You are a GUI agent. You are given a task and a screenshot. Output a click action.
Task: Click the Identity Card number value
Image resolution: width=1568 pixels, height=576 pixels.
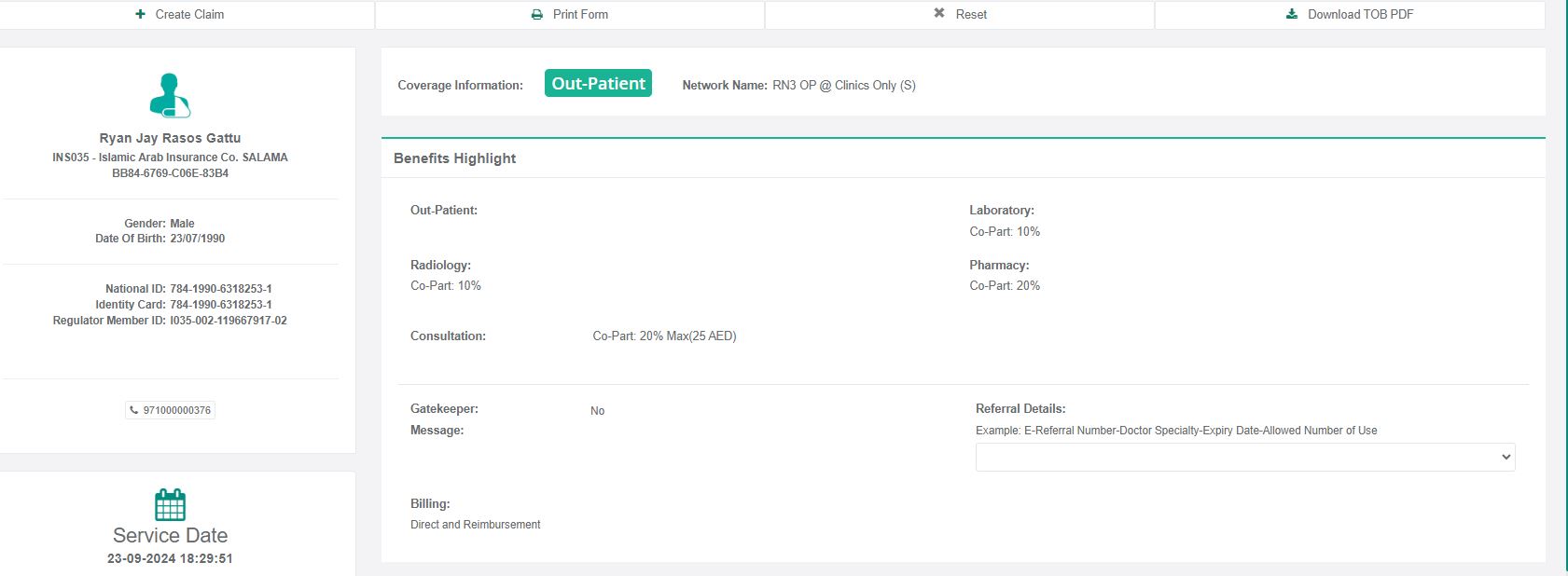221,305
